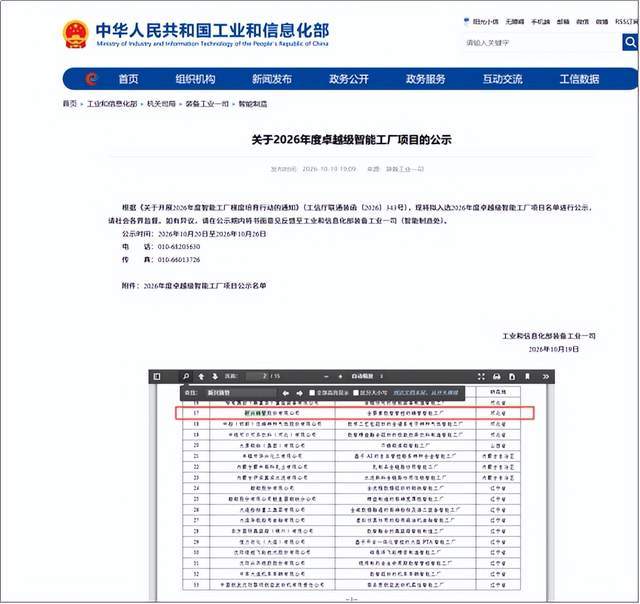This screenshot has height=604, width=640.
Task: Click row number 33 in PDF table
Action: coord(196,585)
